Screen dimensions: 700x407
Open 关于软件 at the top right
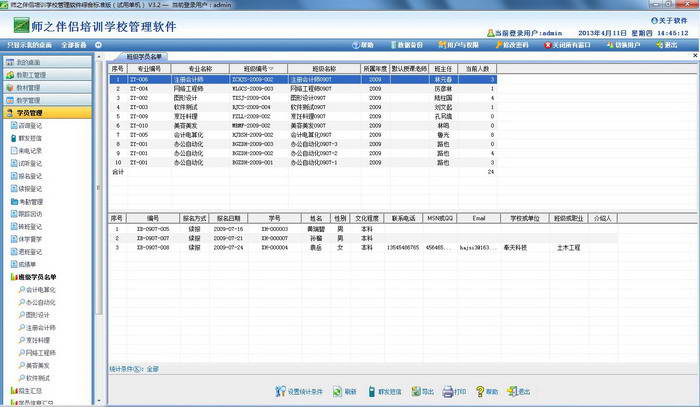[669, 21]
